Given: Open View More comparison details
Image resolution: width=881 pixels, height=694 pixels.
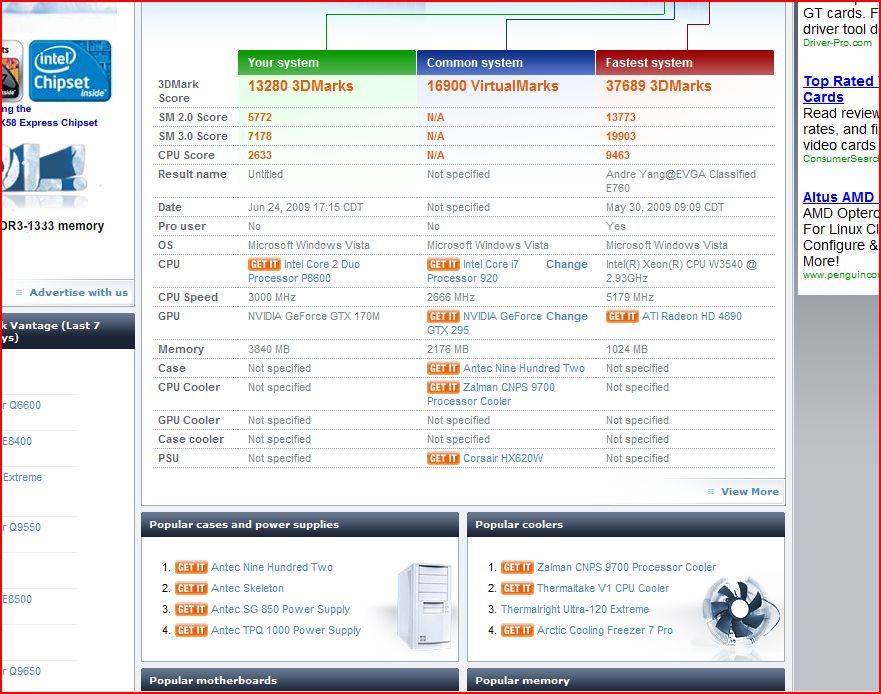Looking at the screenshot, I should coord(750,491).
